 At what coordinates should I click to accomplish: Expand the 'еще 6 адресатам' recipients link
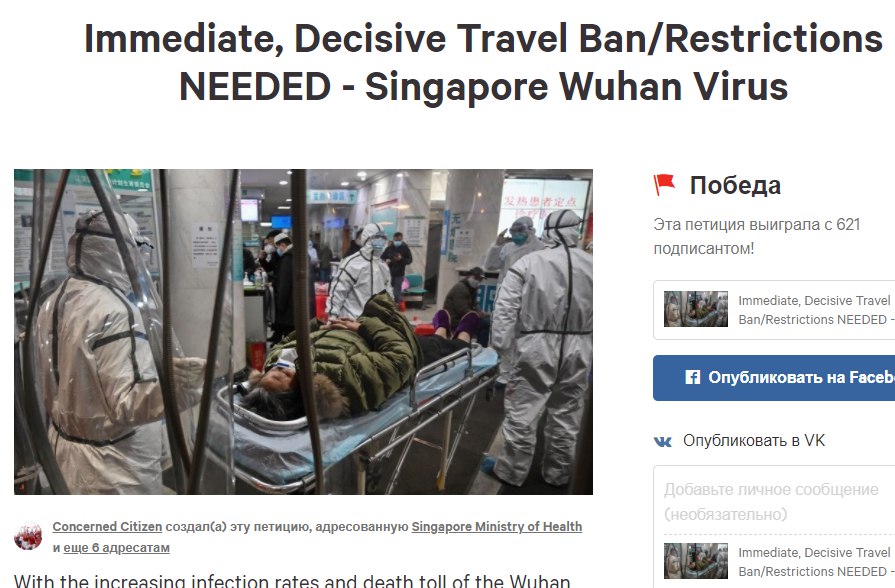(116, 547)
